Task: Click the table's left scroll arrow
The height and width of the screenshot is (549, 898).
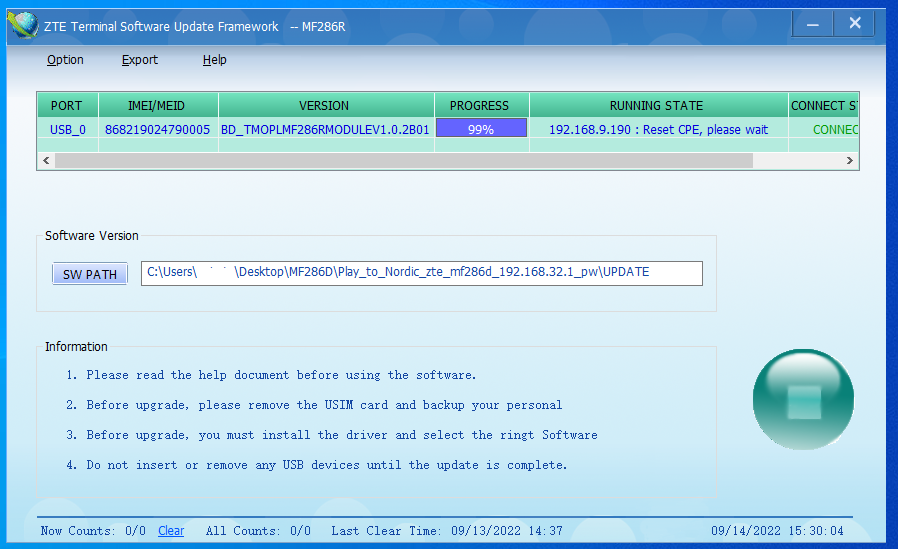Action: 46,161
